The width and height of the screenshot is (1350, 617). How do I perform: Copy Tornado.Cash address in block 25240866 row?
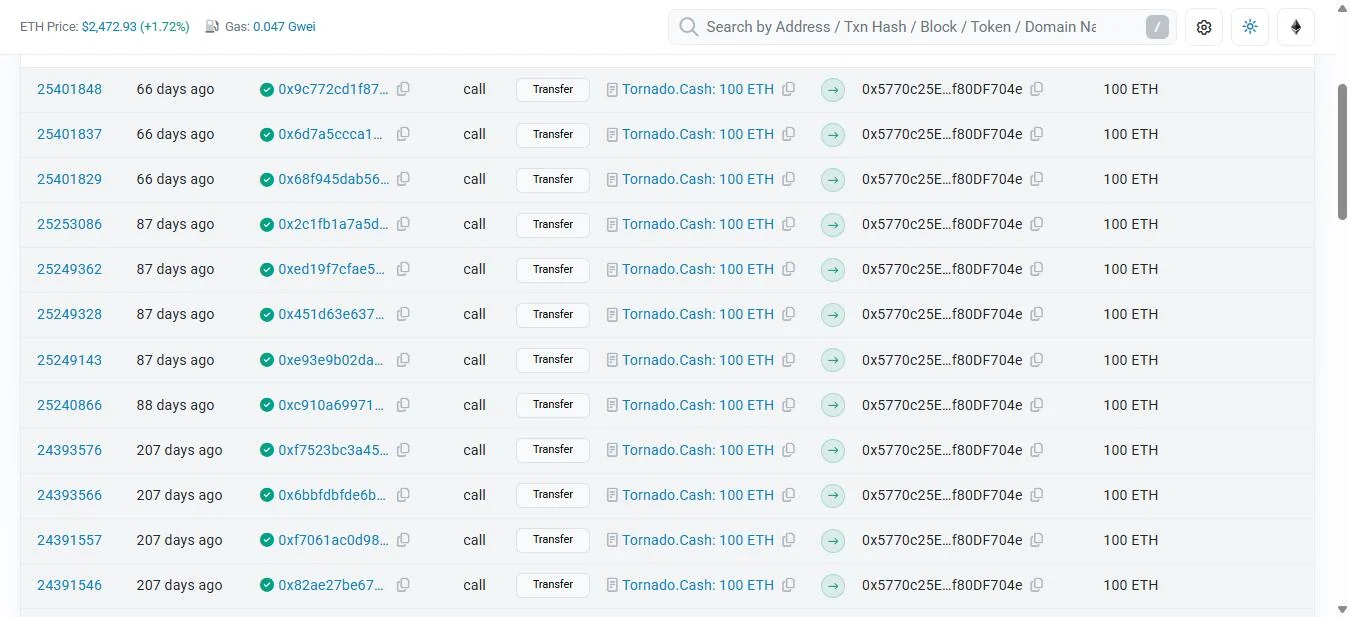click(x=789, y=405)
